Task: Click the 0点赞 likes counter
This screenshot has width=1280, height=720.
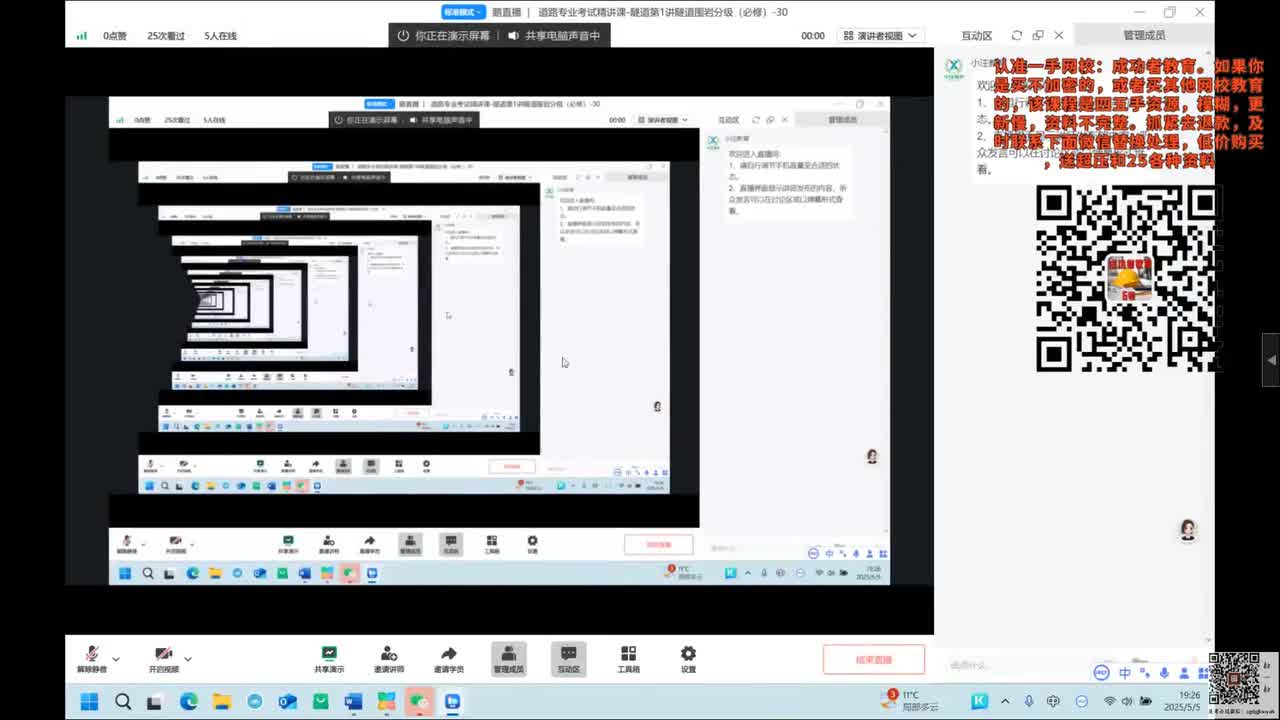Action: click(115, 36)
